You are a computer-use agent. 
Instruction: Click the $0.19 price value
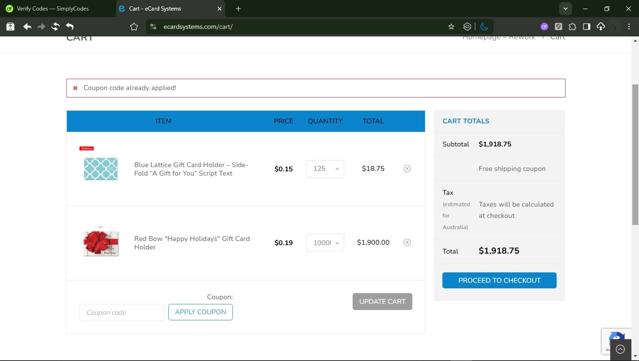[x=284, y=243]
